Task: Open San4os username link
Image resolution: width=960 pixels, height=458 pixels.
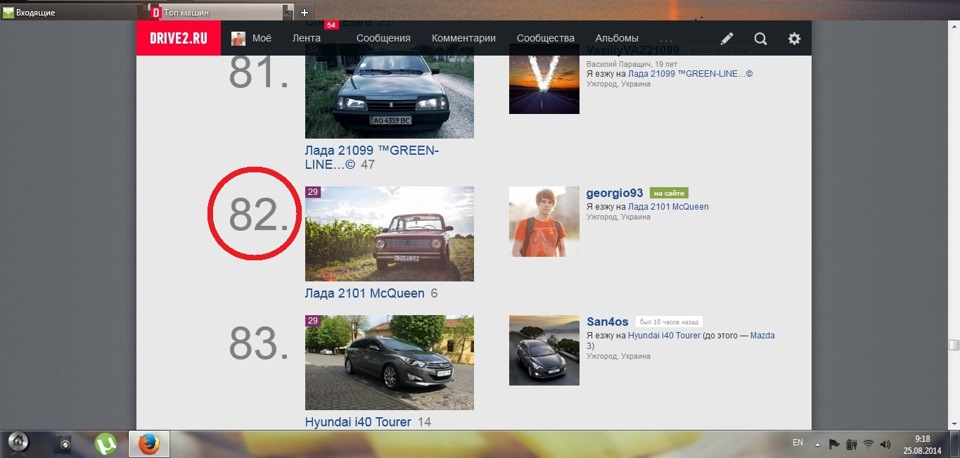Action: coord(607,321)
